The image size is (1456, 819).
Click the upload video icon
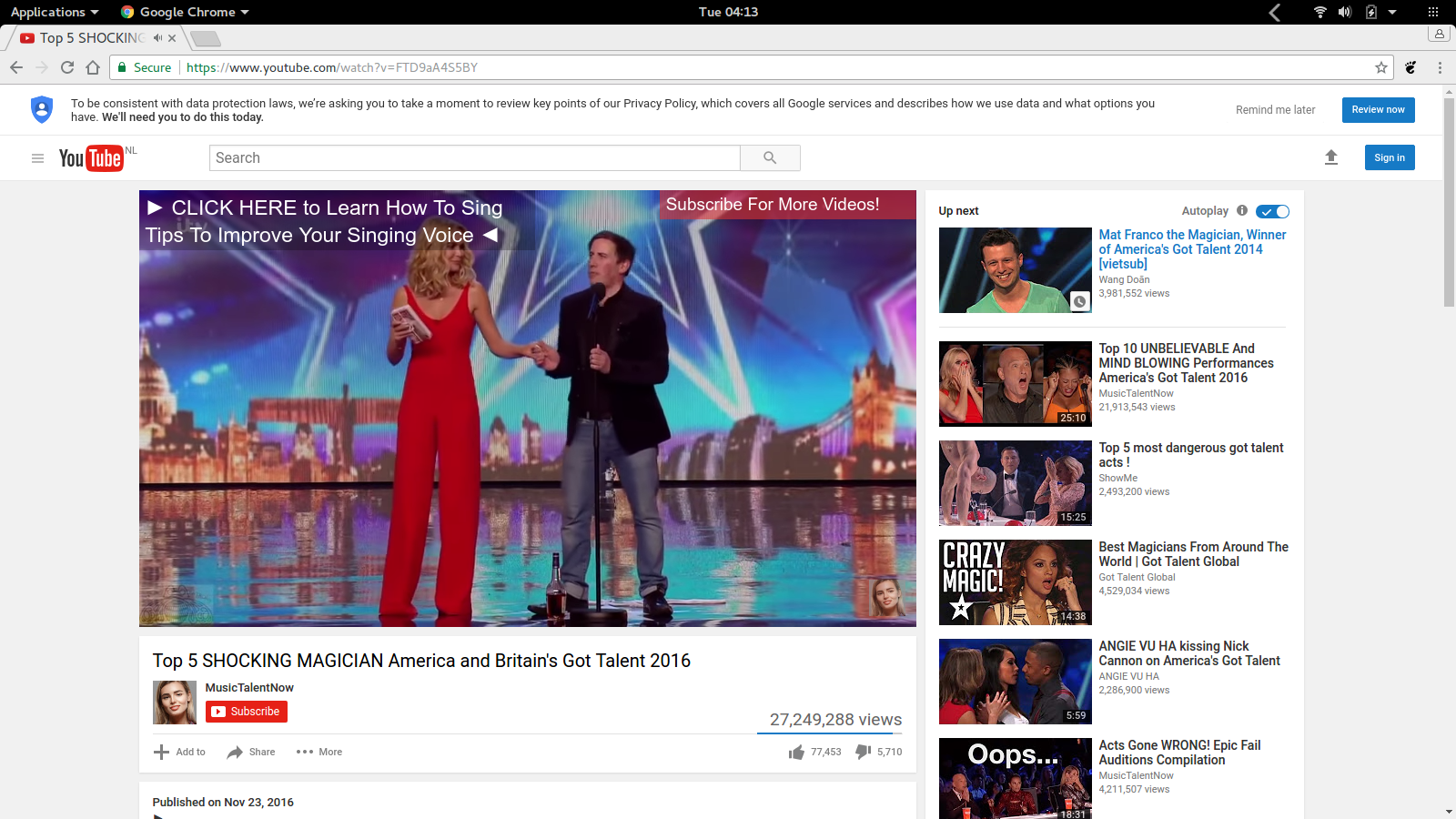1330,157
